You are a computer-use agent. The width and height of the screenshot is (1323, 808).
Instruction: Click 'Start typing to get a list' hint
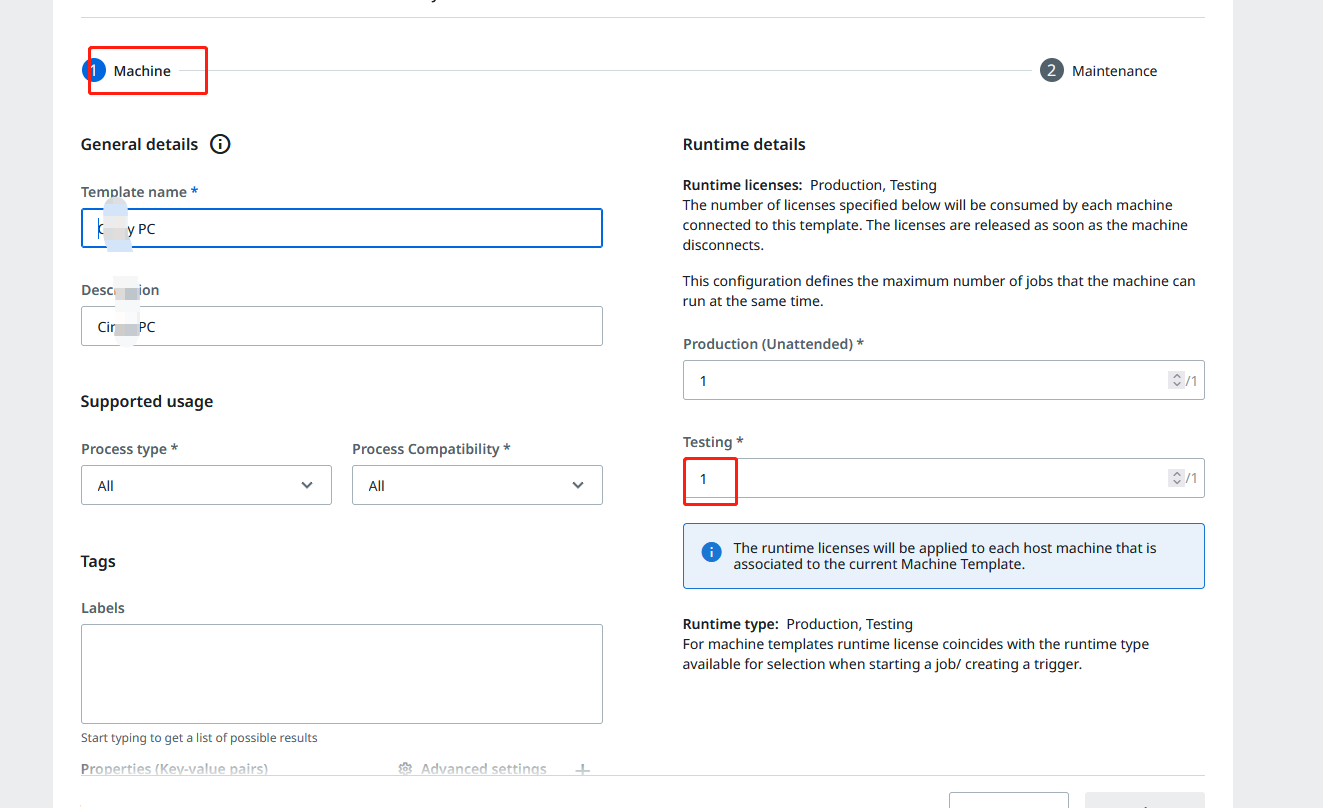tap(199, 738)
